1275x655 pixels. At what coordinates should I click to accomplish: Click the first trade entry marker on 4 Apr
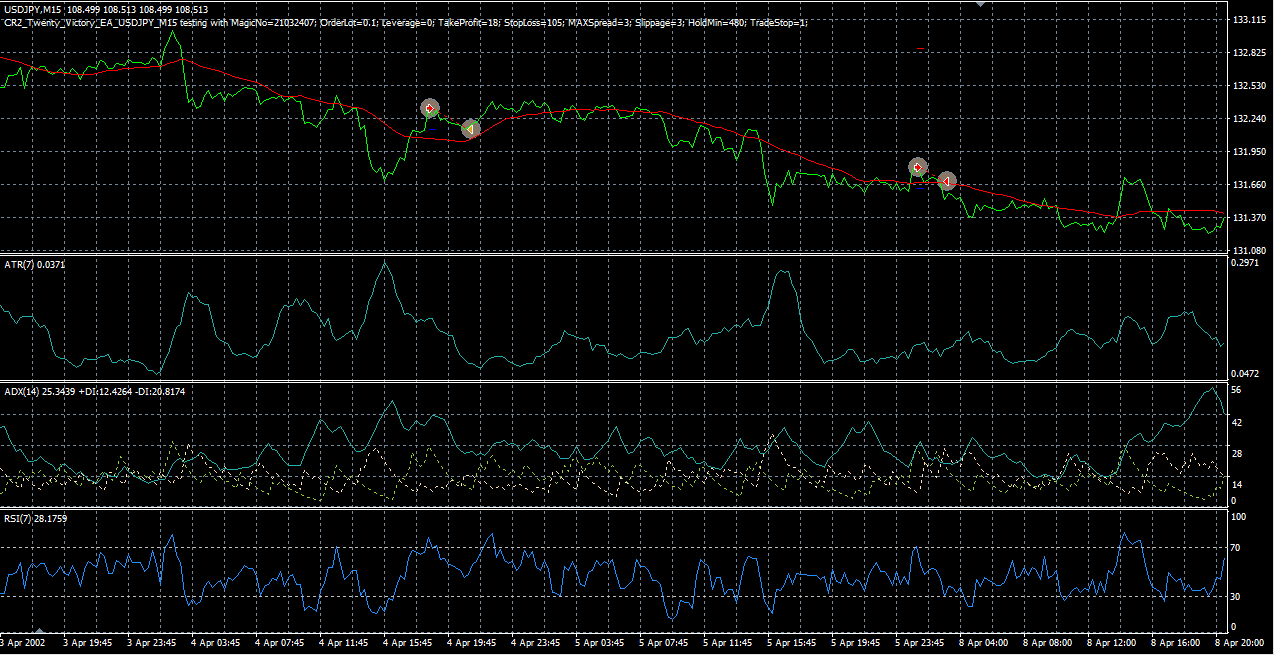tap(430, 108)
